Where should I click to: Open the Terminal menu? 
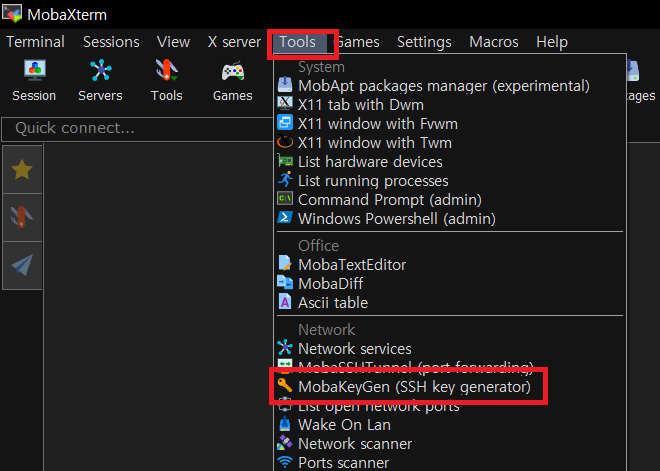[x=35, y=42]
